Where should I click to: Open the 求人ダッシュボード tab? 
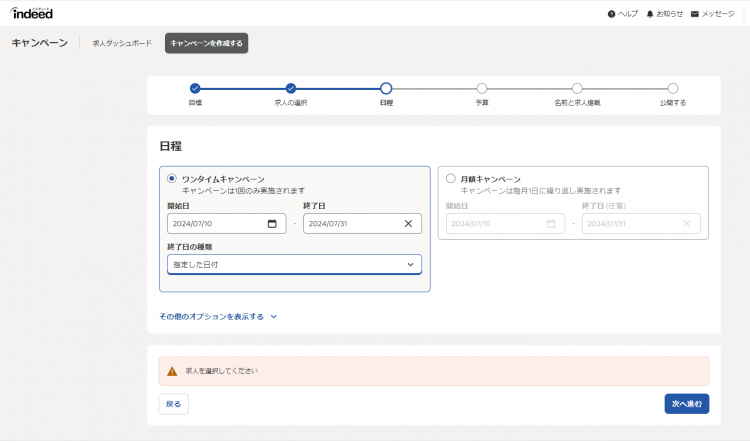[x=122, y=43]
